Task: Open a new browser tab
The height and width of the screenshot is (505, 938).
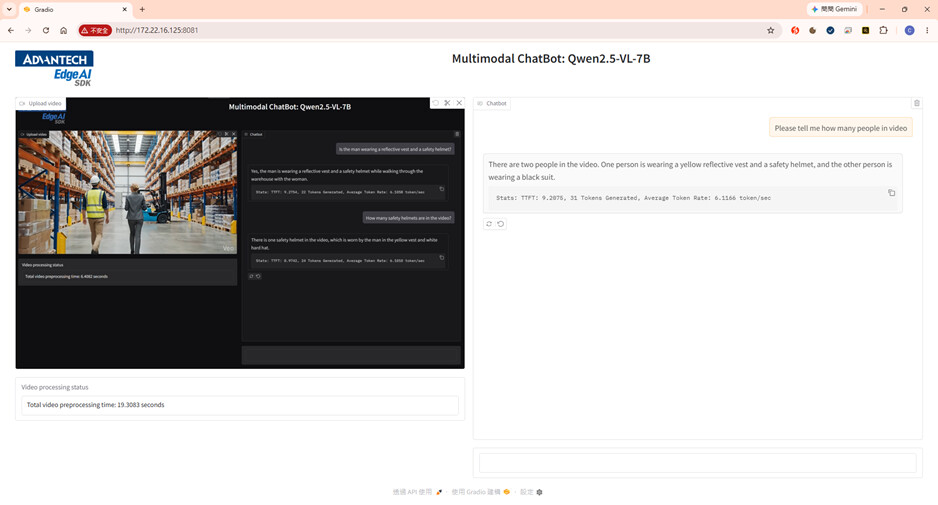Action: click(142, 9)
